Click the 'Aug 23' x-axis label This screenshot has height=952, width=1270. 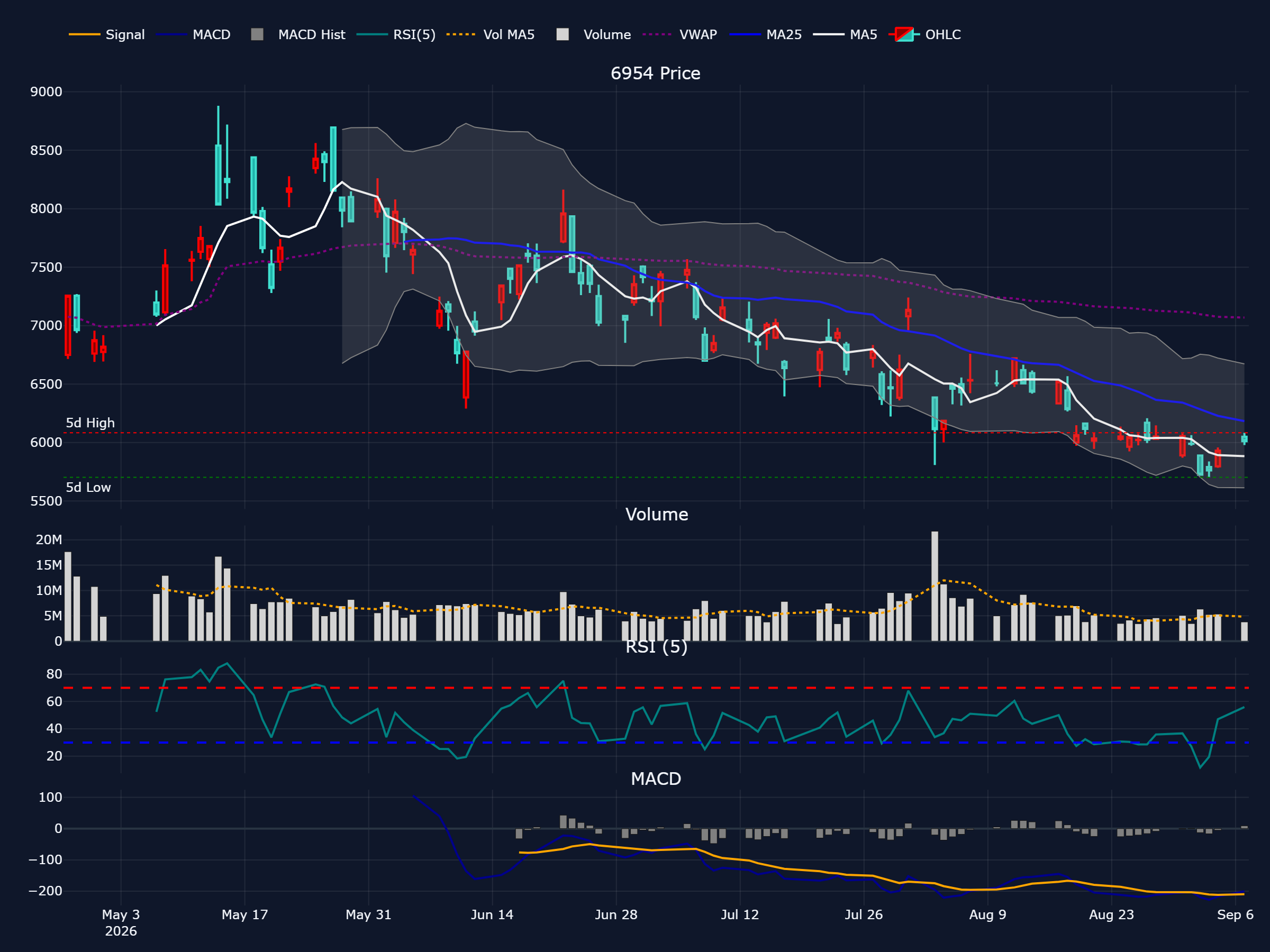(1112, 914)
